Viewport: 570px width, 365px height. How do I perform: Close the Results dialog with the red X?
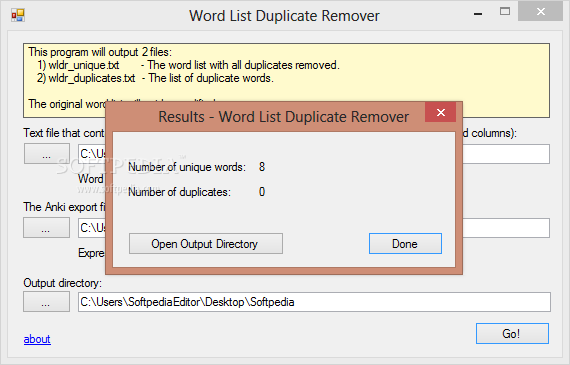coord(441,112)
